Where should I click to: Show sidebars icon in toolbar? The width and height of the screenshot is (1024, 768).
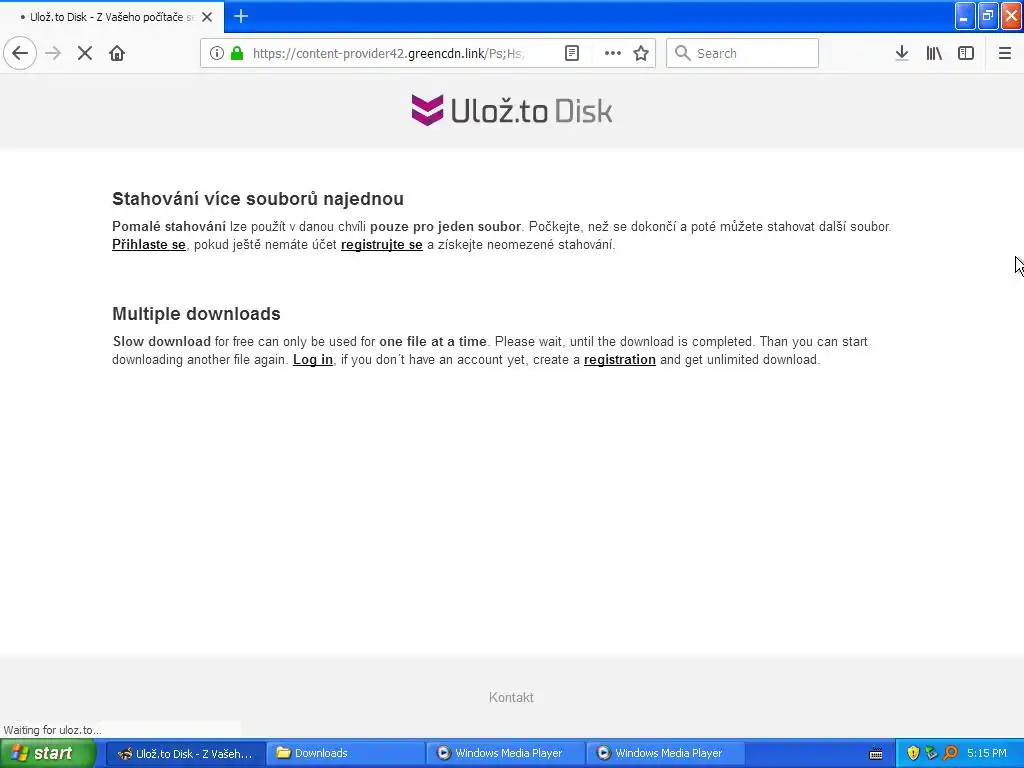966,53
